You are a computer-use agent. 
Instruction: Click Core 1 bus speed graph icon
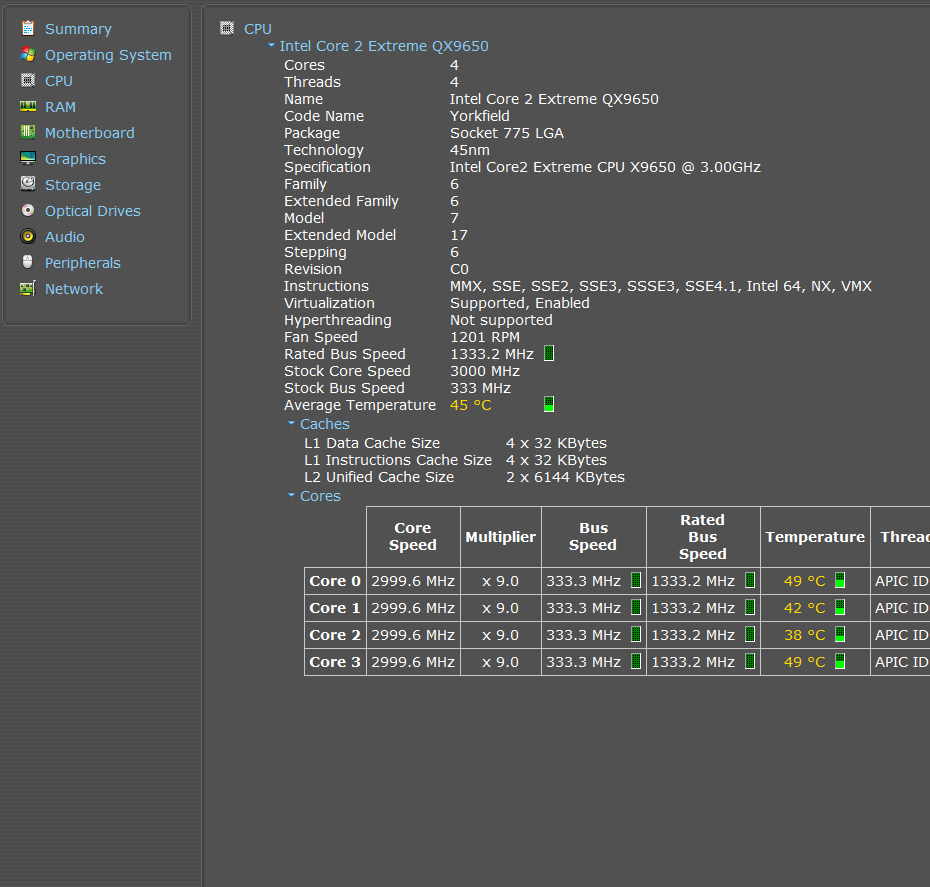pyautogui.click(x=636, y=607)
